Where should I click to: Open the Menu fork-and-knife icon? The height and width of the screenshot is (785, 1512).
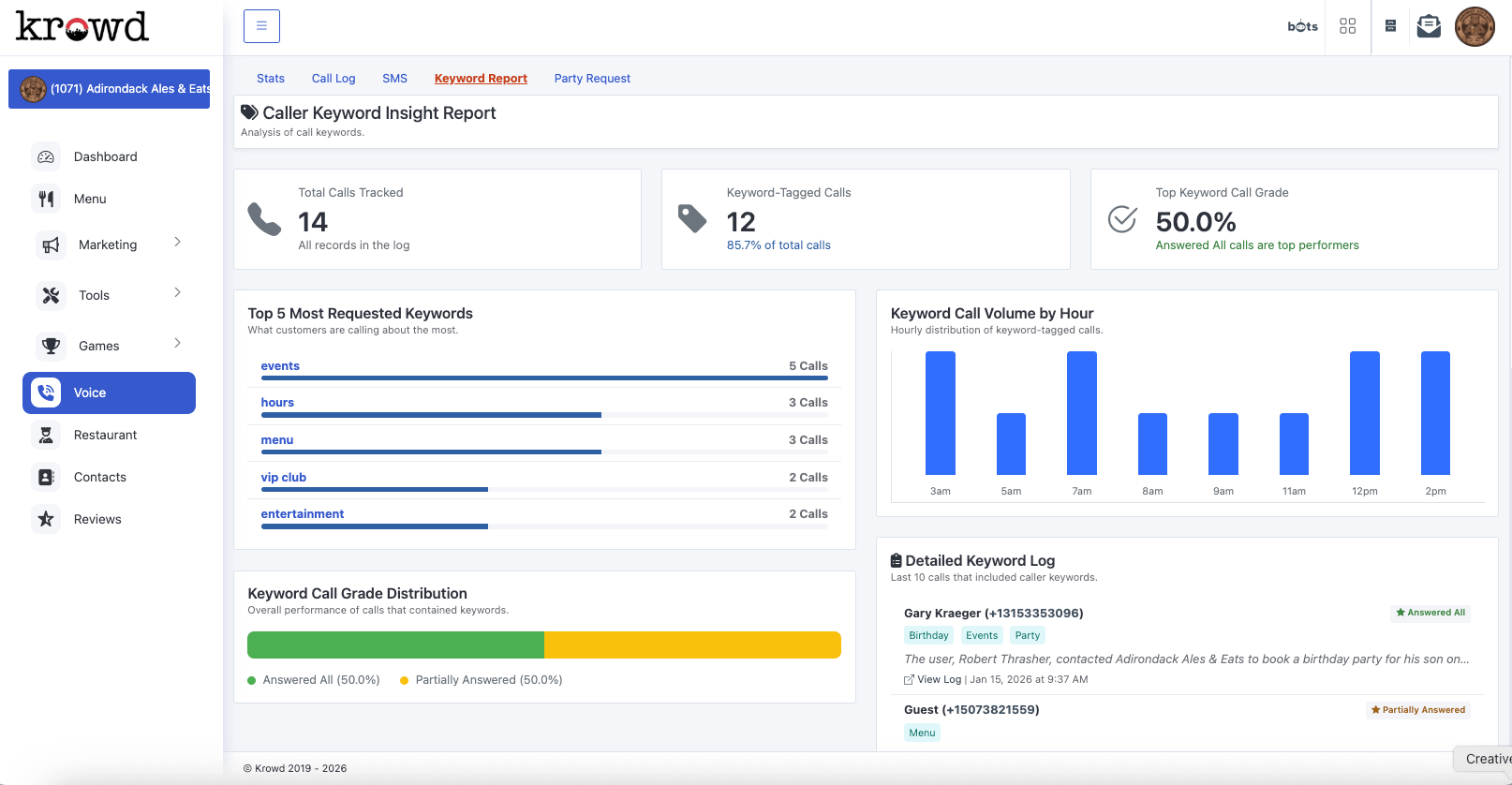click(x=46, y=199)
